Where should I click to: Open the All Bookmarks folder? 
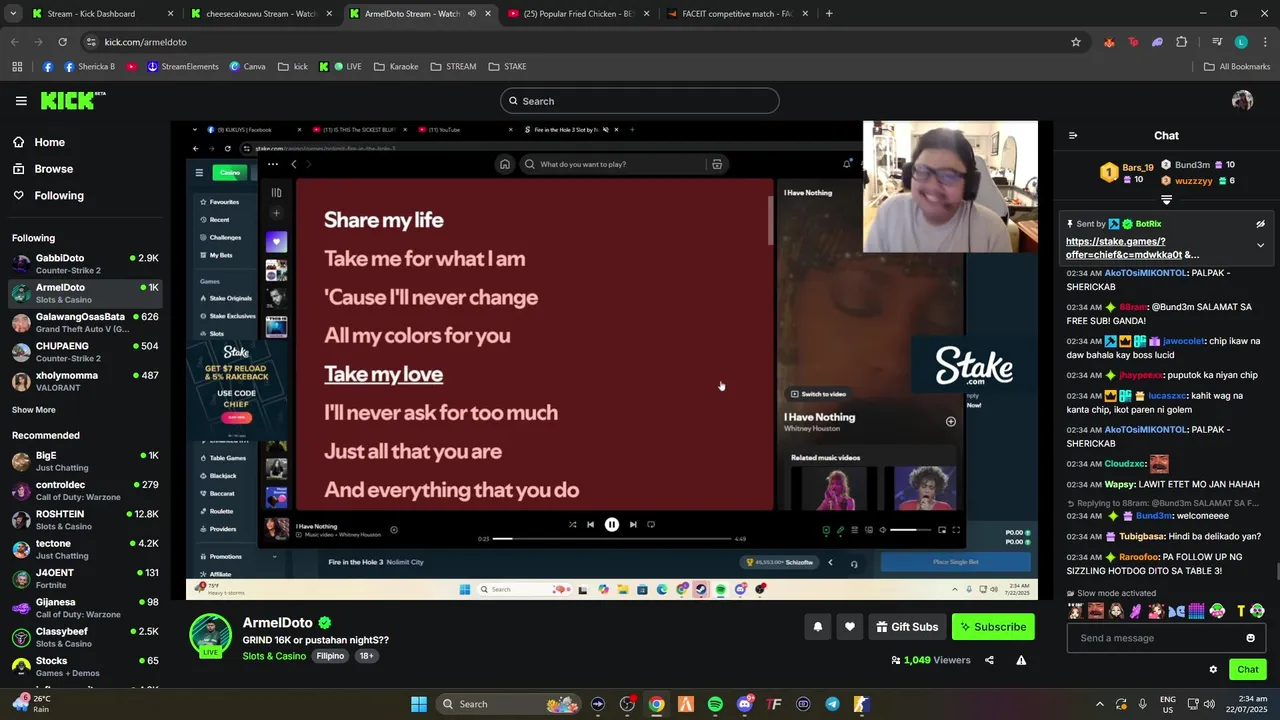(x=1237, y=67)
